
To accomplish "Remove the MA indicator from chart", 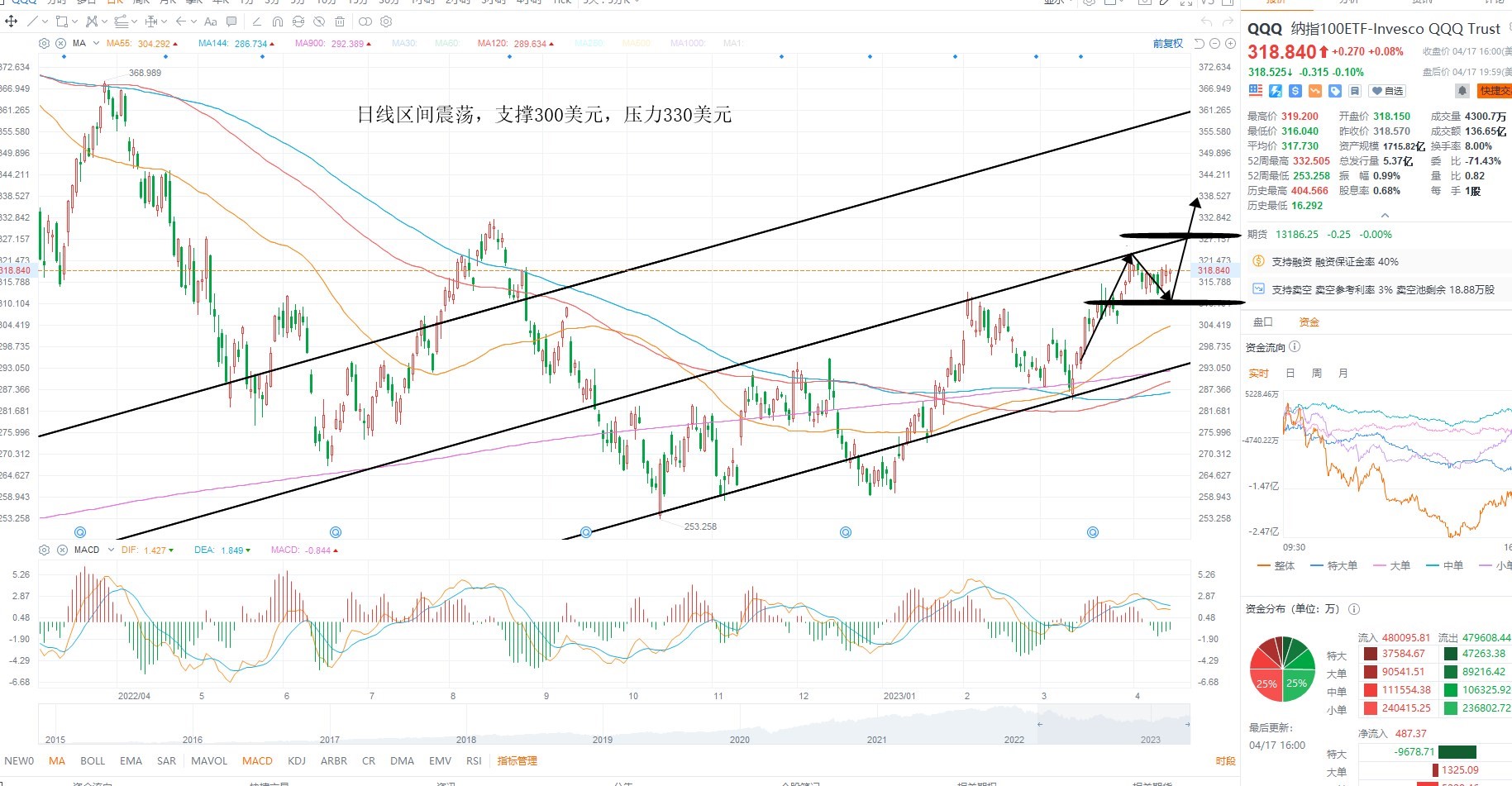I will pyautogui.click(x=61, y=43).
